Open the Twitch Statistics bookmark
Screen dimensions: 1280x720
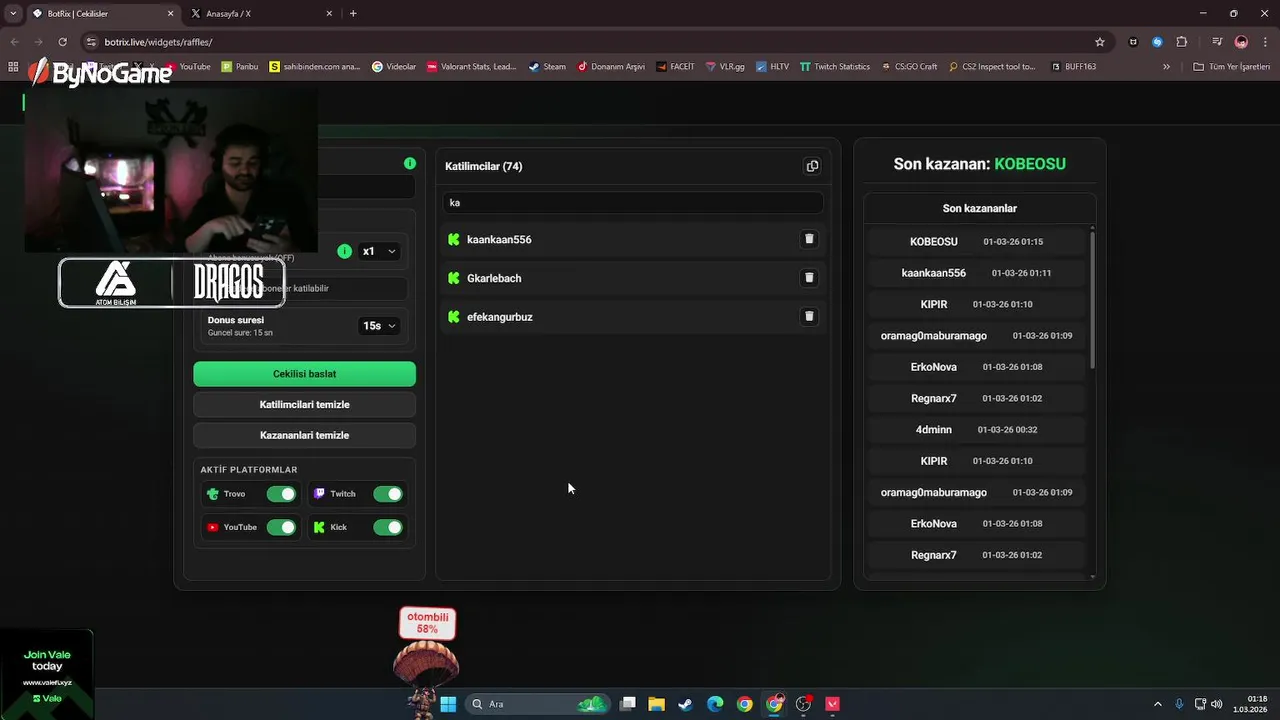[835, 67]
